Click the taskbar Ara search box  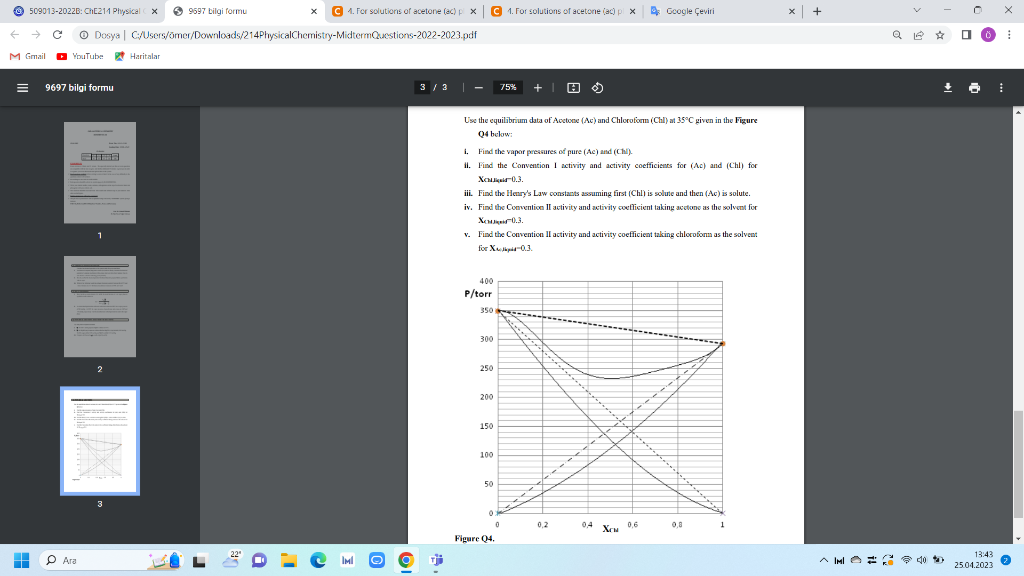111,560
